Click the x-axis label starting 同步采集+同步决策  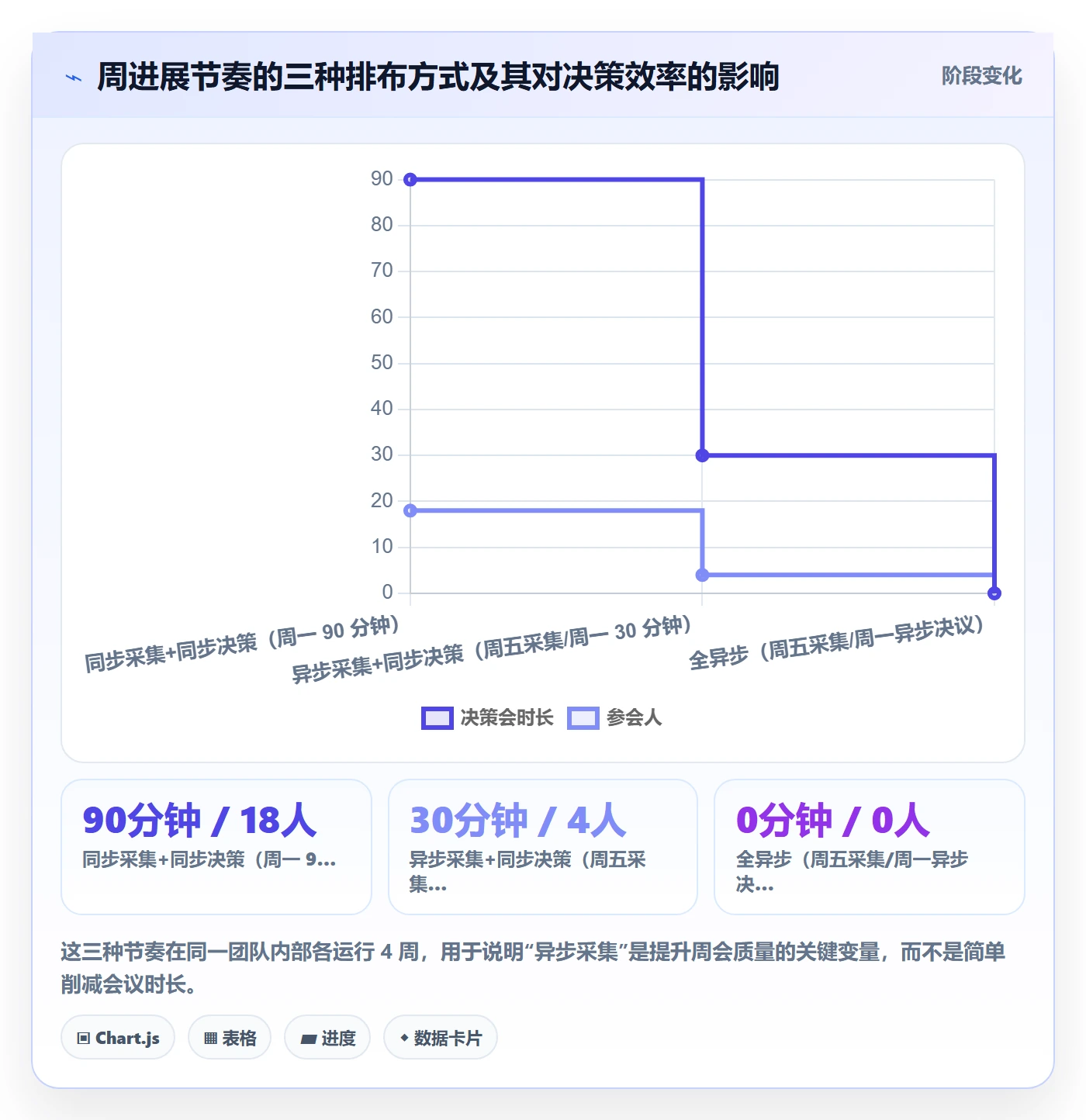point(242,643)
